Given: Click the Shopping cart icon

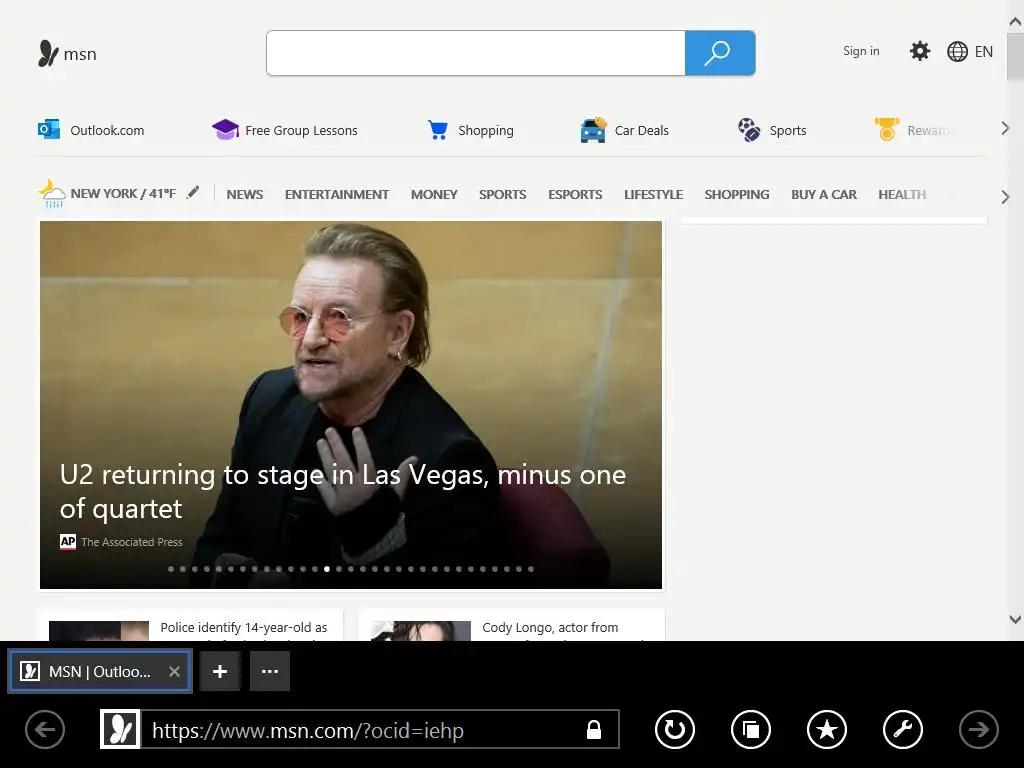Looking at the screenshot, I should [x=437, y=130].
